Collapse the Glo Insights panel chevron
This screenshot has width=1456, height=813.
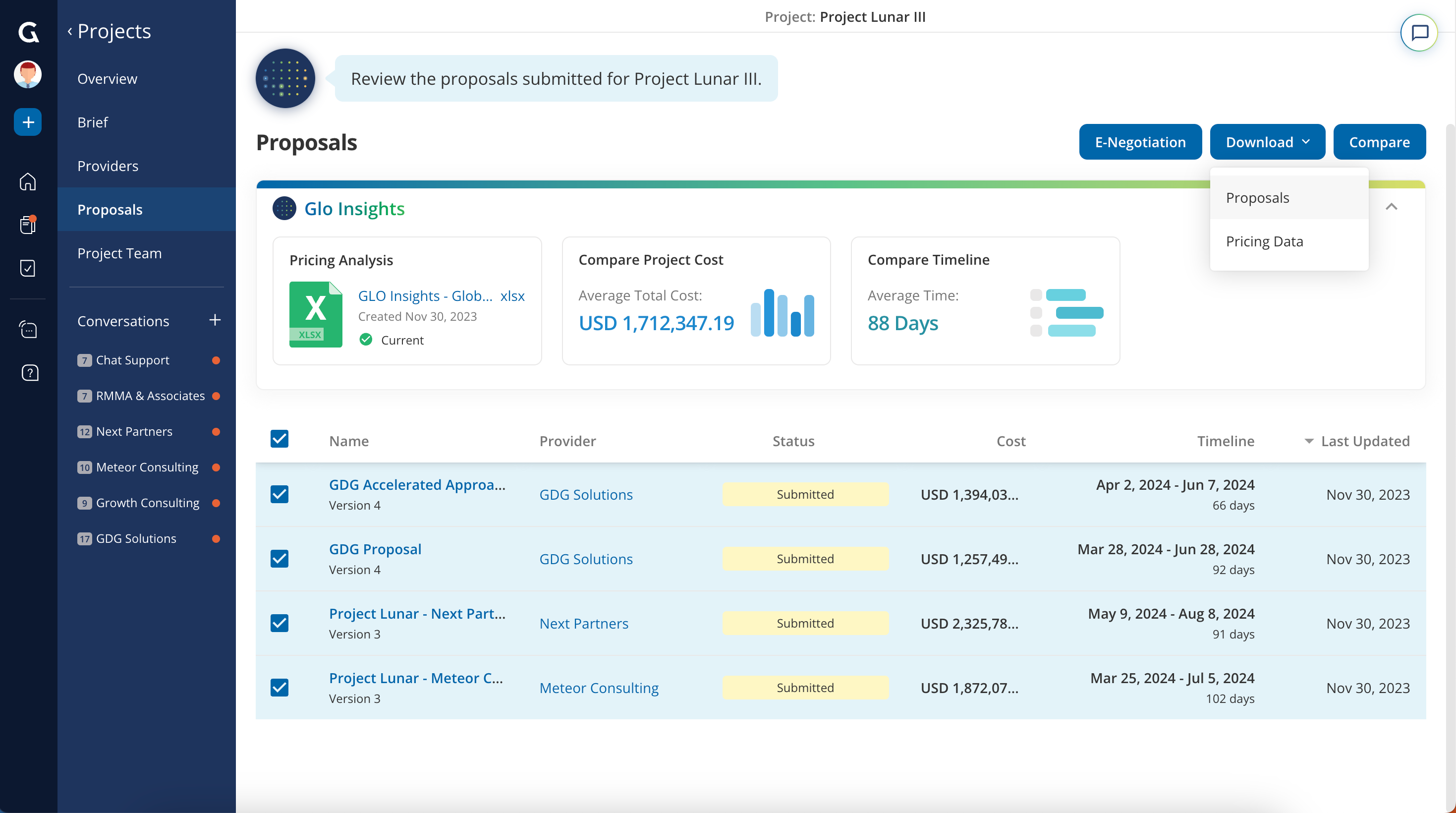[x=1391, y=207]
